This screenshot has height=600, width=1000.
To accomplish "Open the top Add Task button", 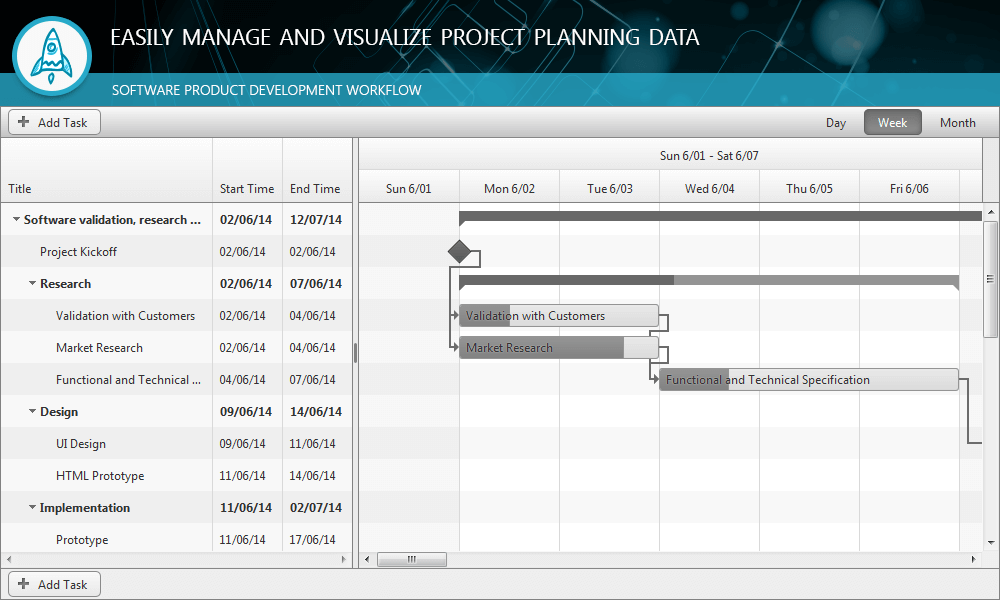I will coord(54,121).
